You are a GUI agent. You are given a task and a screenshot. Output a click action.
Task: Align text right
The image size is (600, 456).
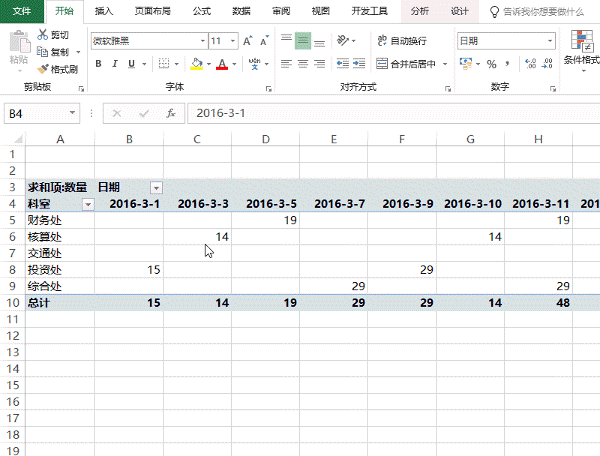click(x=319, y=64)
